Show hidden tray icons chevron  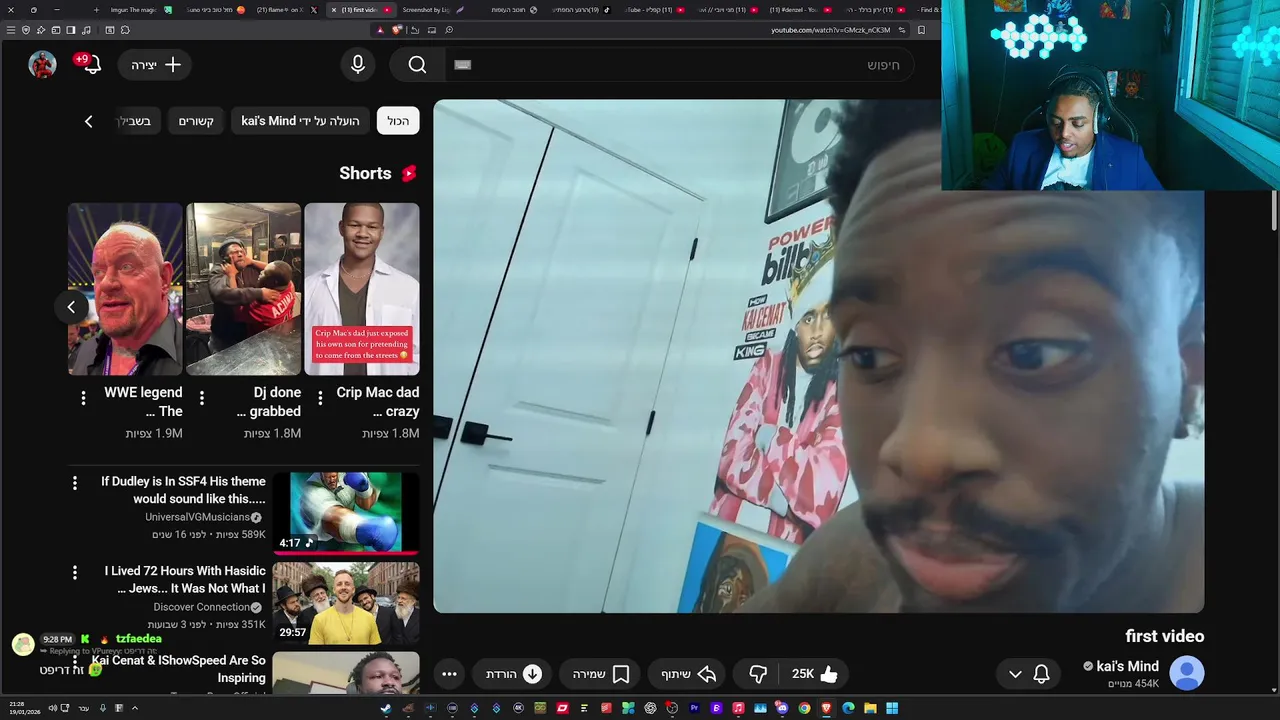(135, 708)
